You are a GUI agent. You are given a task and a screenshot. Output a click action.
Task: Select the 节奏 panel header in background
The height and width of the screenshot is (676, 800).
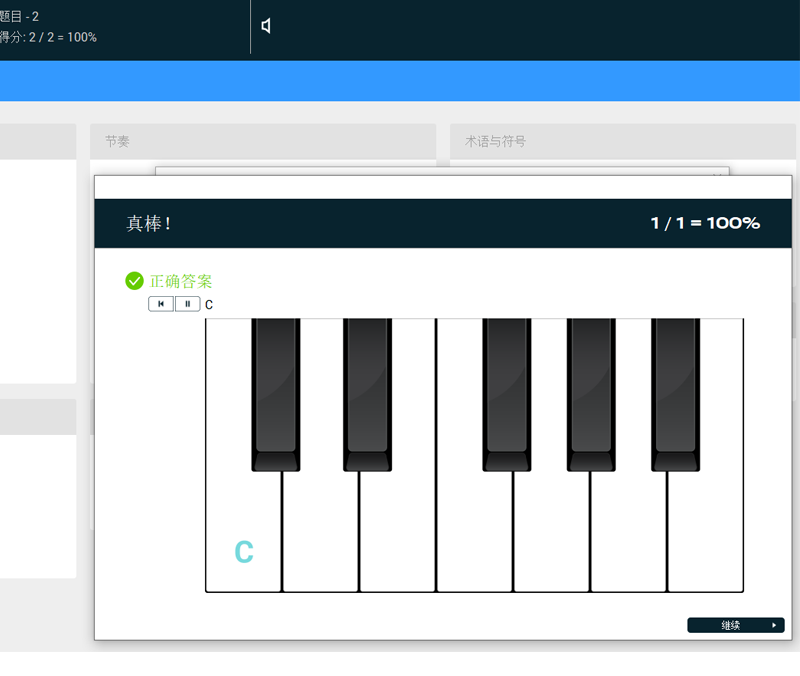[263, 141]
